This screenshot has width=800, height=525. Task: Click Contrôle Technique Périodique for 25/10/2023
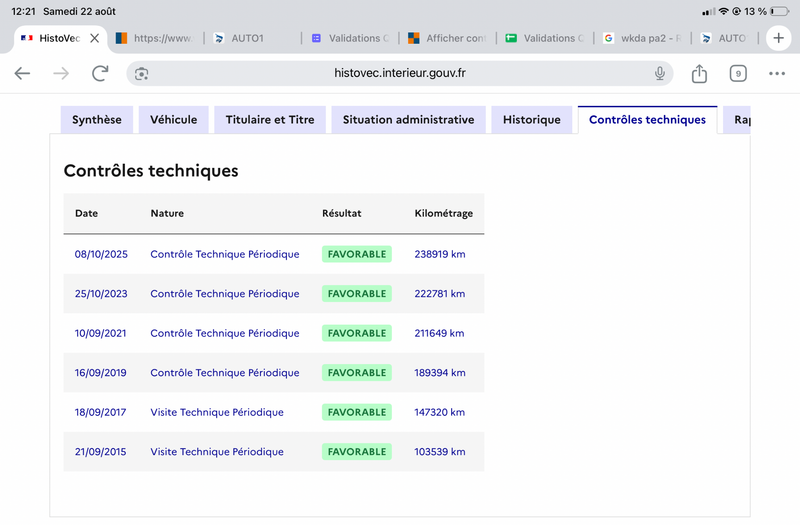pyautogui.click(x=224, y=294)
